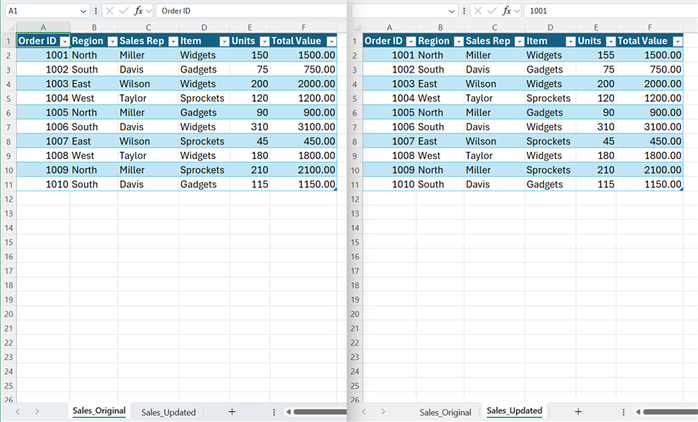Screen dimensions: 698x422
Task: Click Units value 45 in right window
Action: 596,142
